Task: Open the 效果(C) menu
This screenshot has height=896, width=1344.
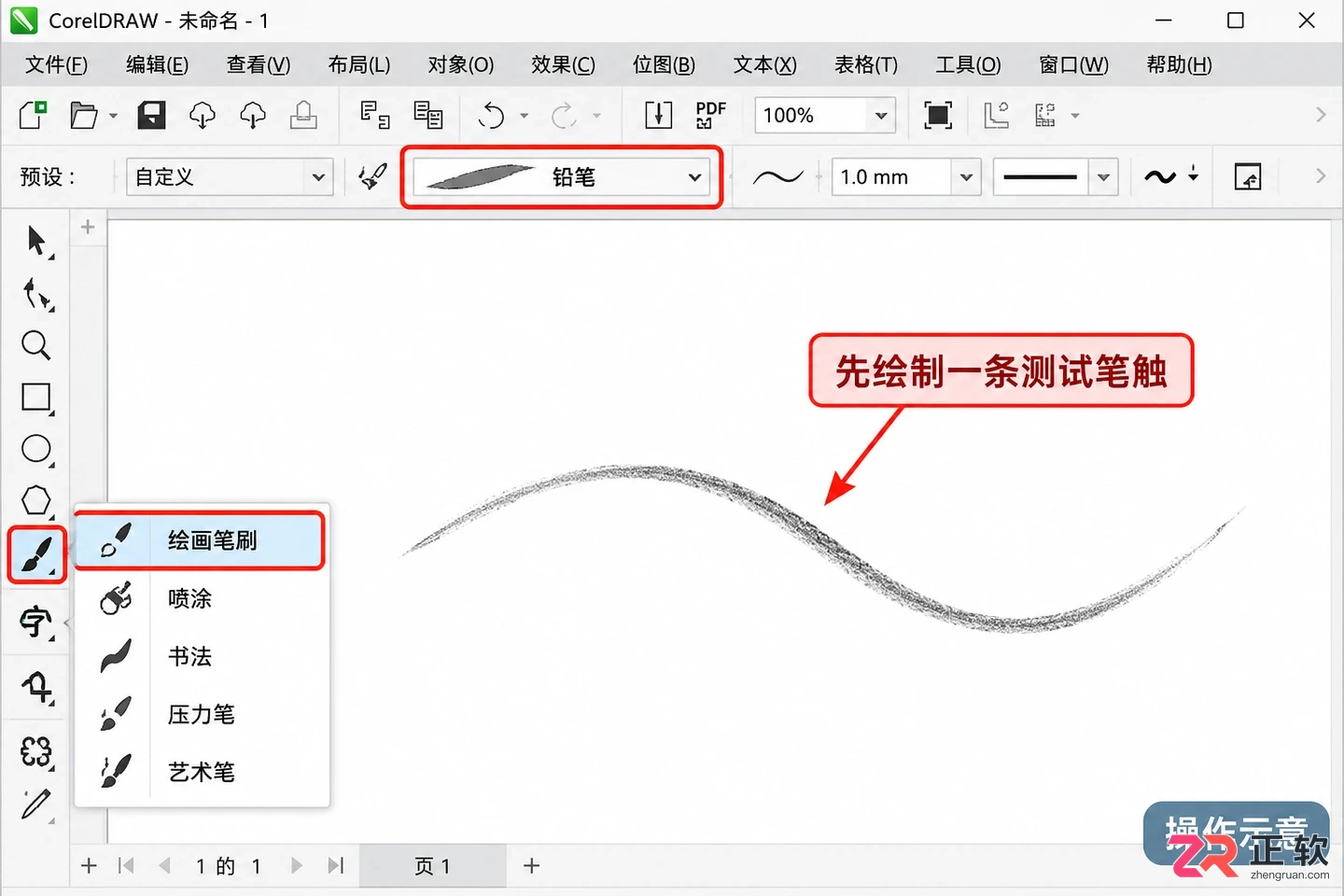Action: (x=563, y=64)
